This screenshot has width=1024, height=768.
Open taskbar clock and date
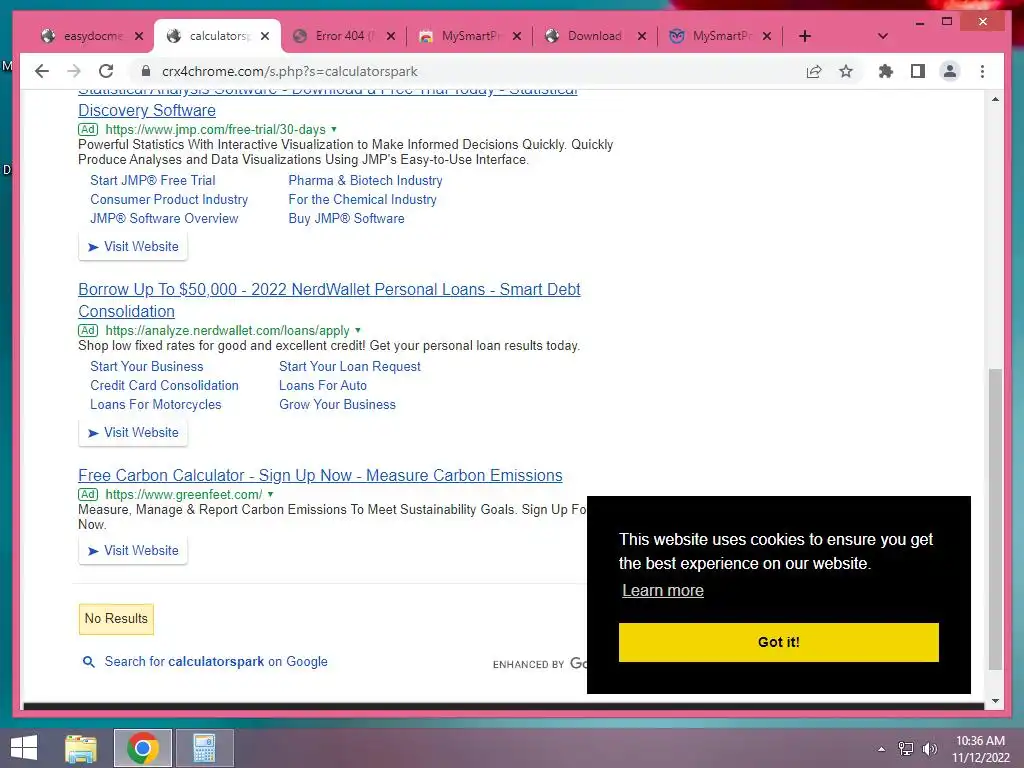coord(980,749)
